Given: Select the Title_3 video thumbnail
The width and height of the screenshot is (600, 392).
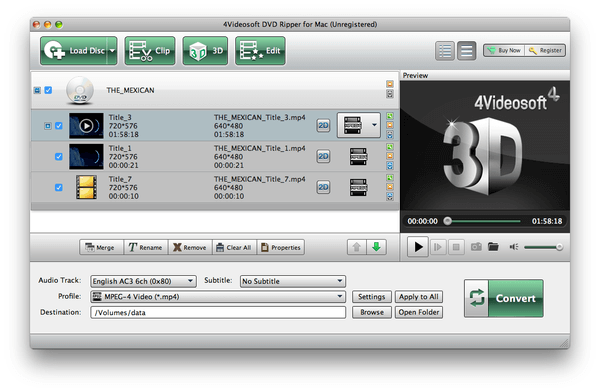Looking at the screenshot, I should 86,126.
